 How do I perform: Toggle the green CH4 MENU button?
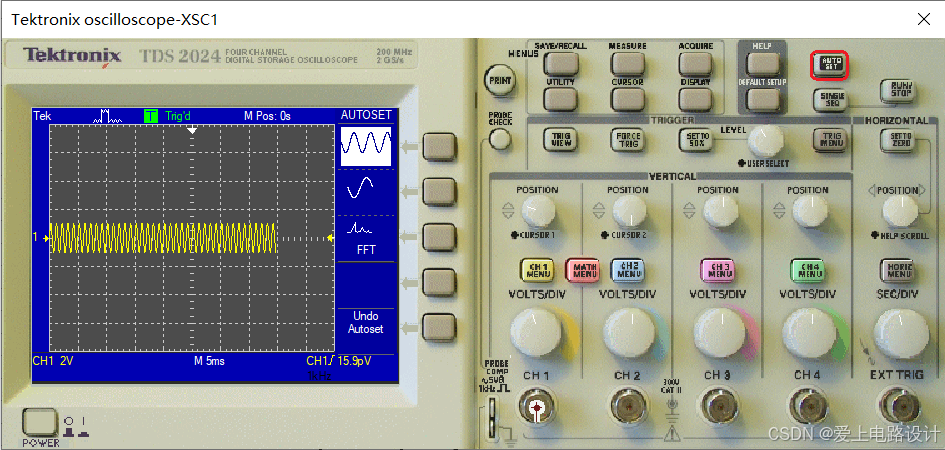tap(808, 270)
